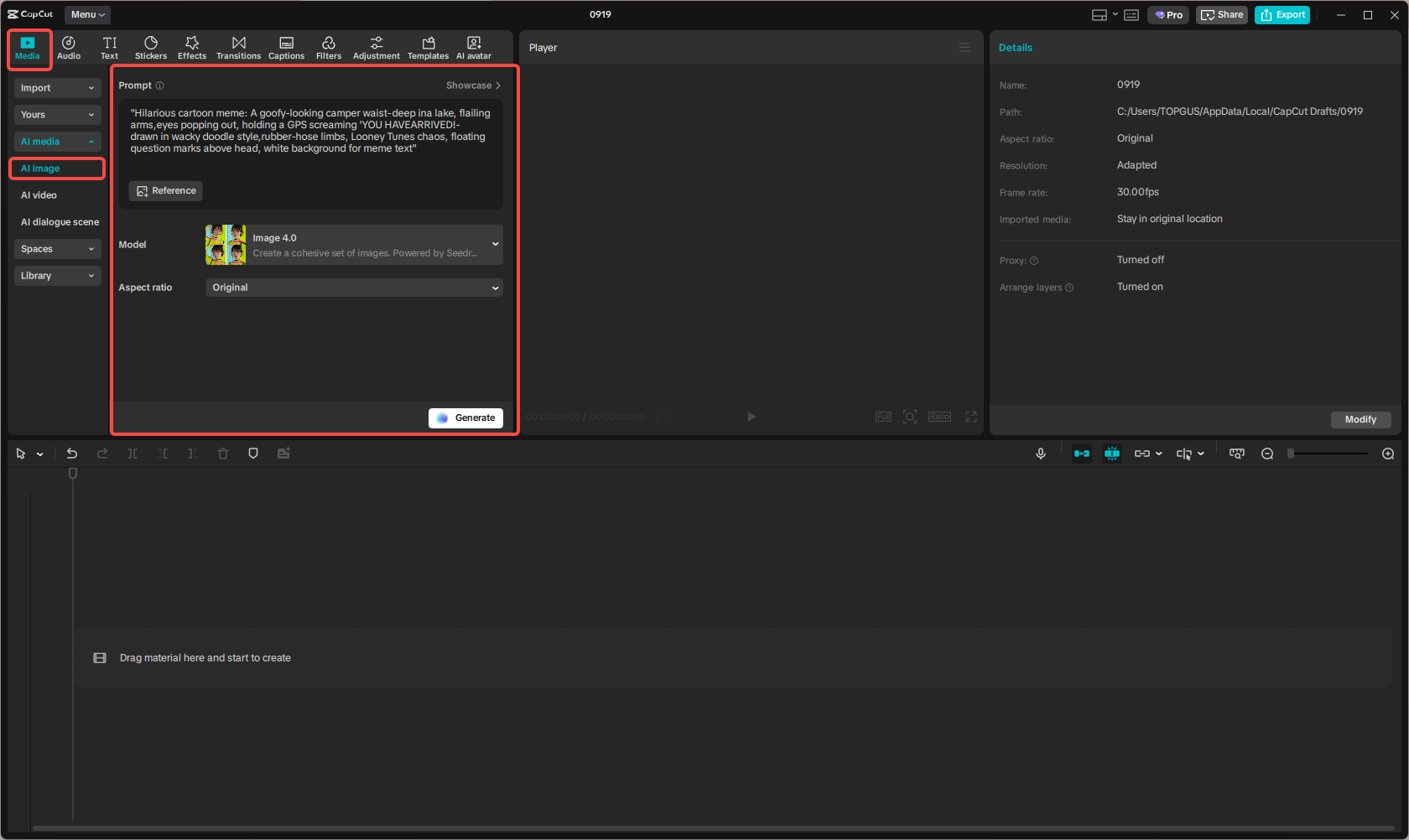Open the Showcase link in the Prompt panel
The image size is (1409, 840).
coord(472,85)
